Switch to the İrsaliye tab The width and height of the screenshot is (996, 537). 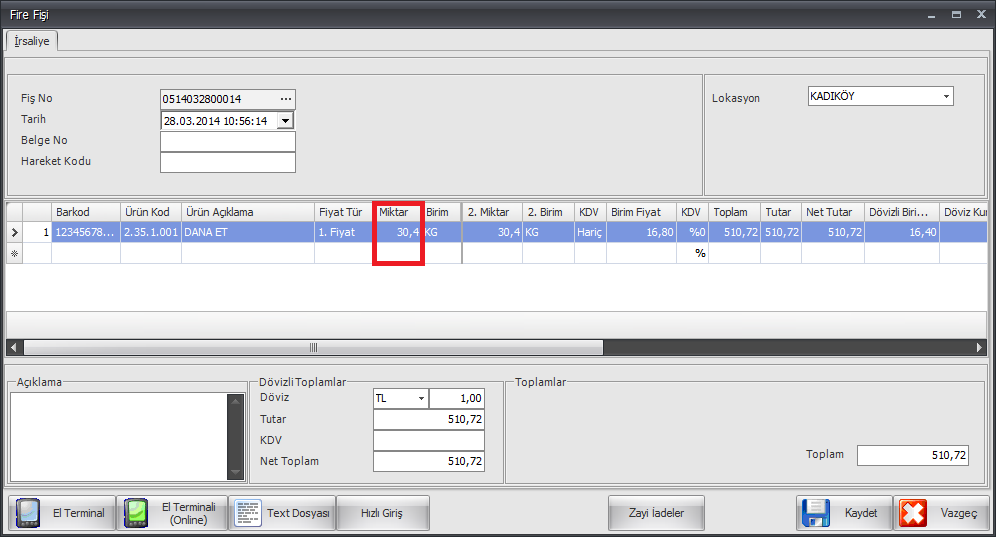point(32,41)
